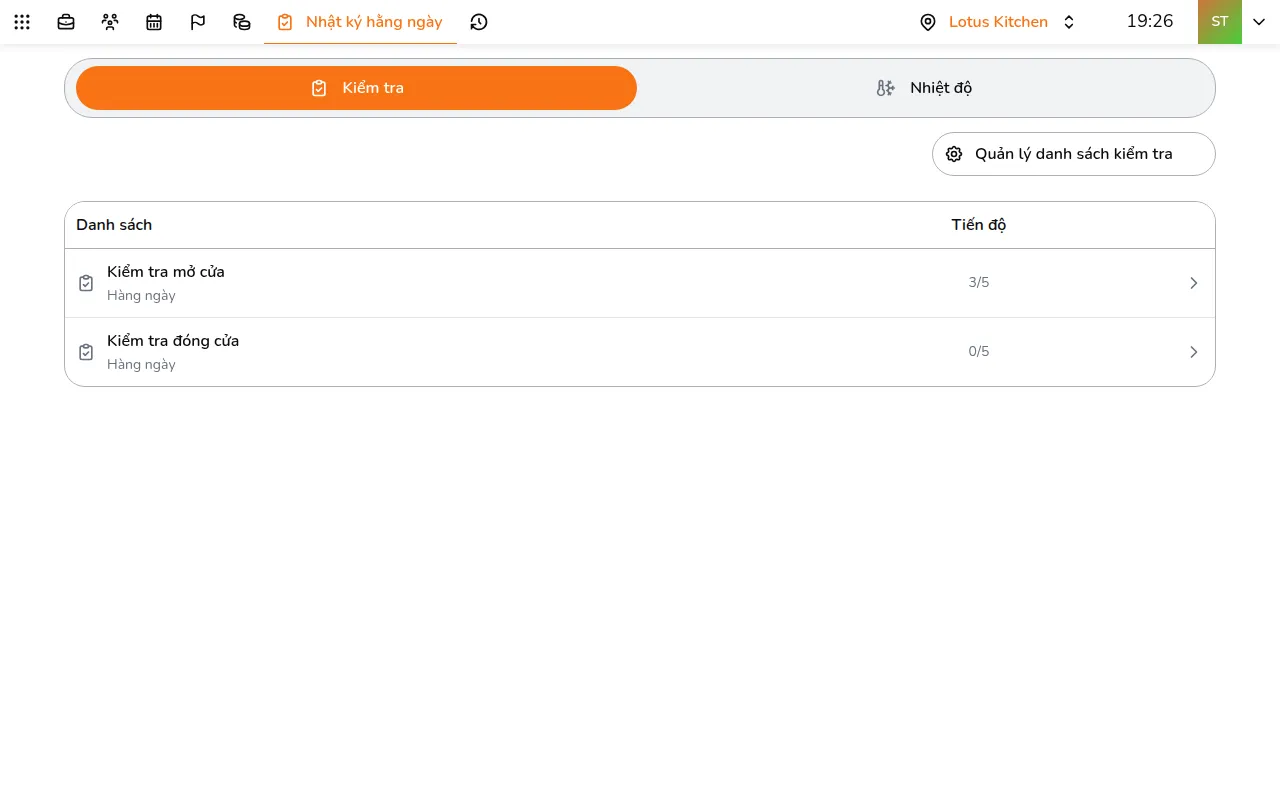Expand the user menu chevron beside ST

pos(1259,22)
